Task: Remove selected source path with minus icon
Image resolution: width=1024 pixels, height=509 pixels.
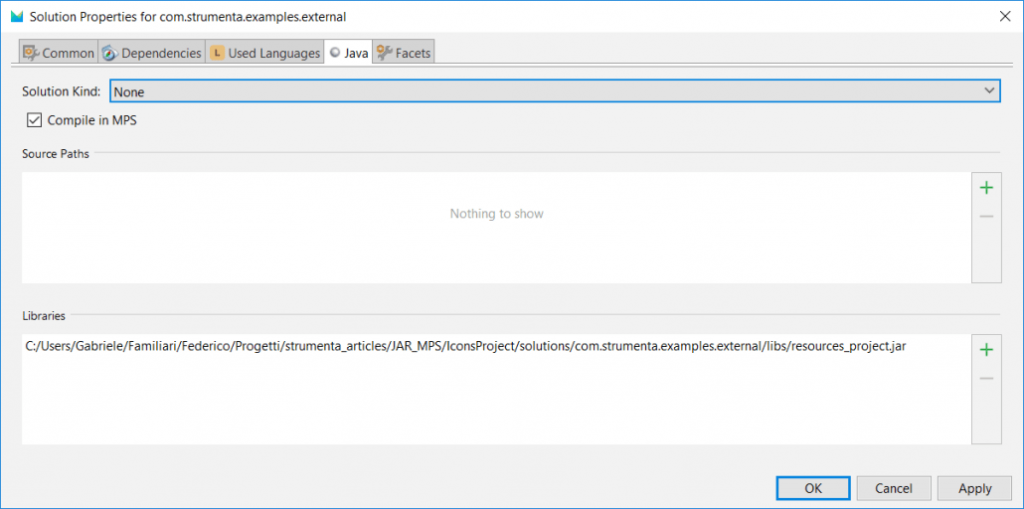Action: pos(986,216)
